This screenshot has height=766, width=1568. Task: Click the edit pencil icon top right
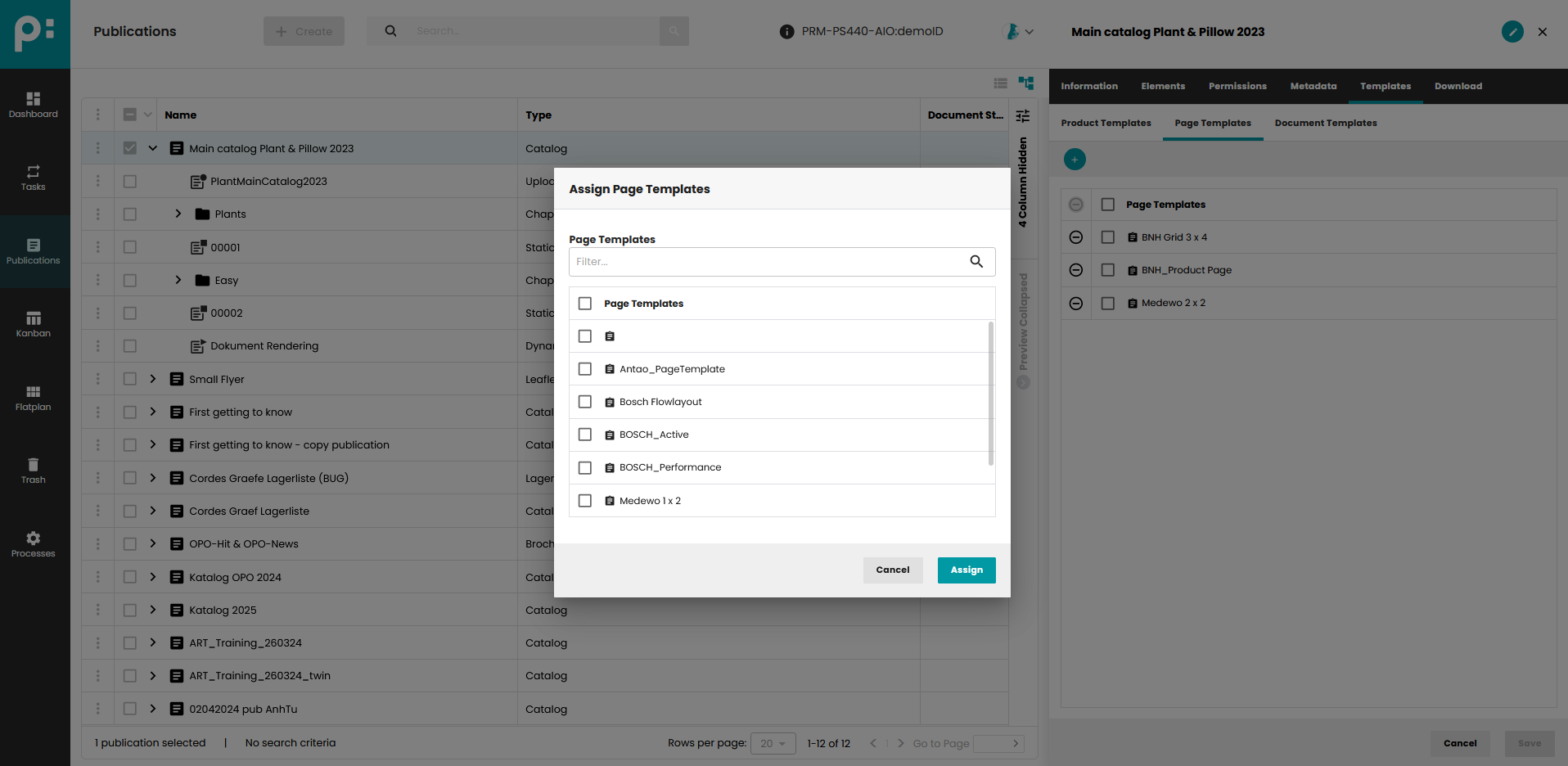(x=1512, y=33)
